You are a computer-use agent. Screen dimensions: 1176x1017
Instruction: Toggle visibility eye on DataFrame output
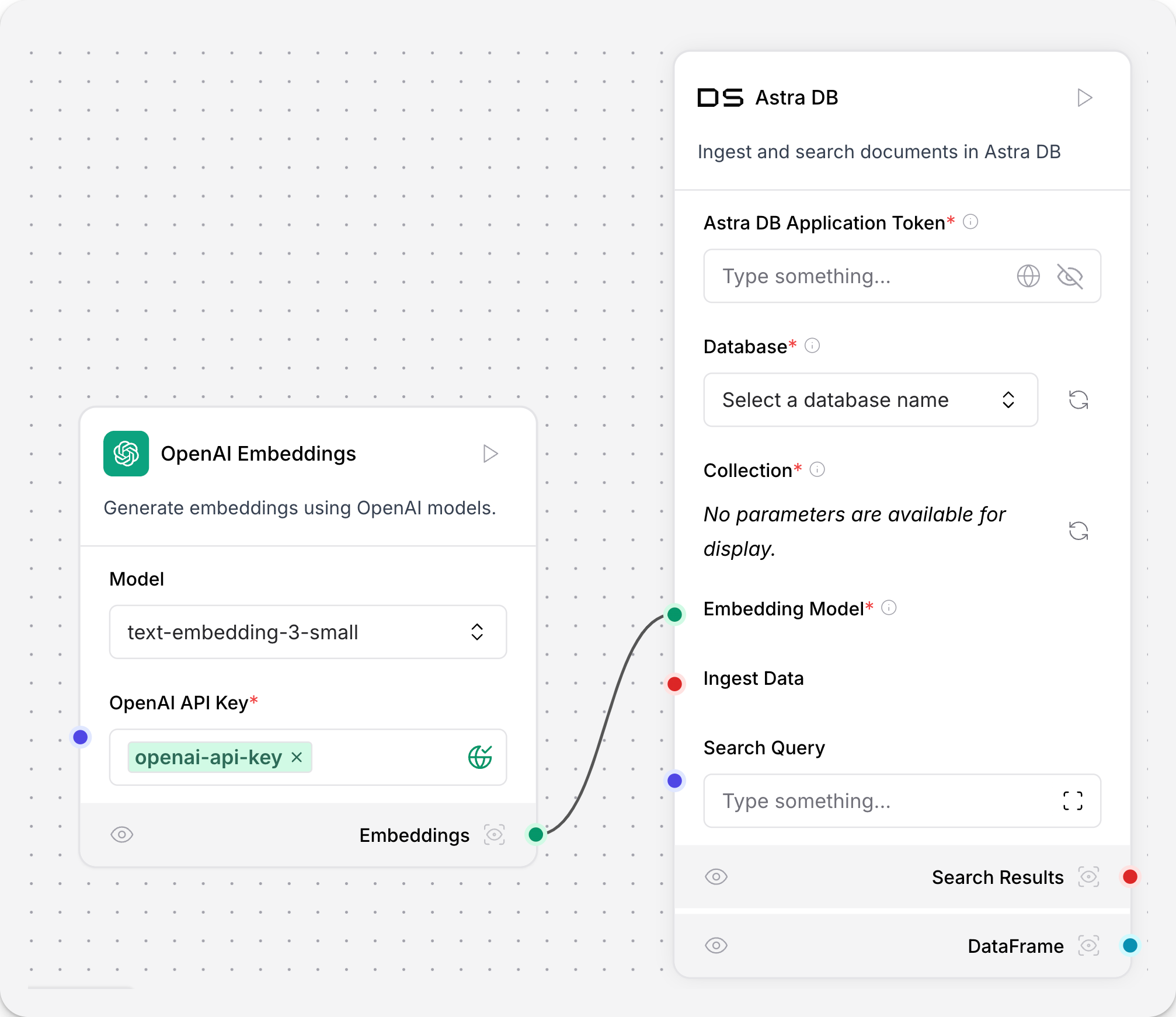(716, 945)
